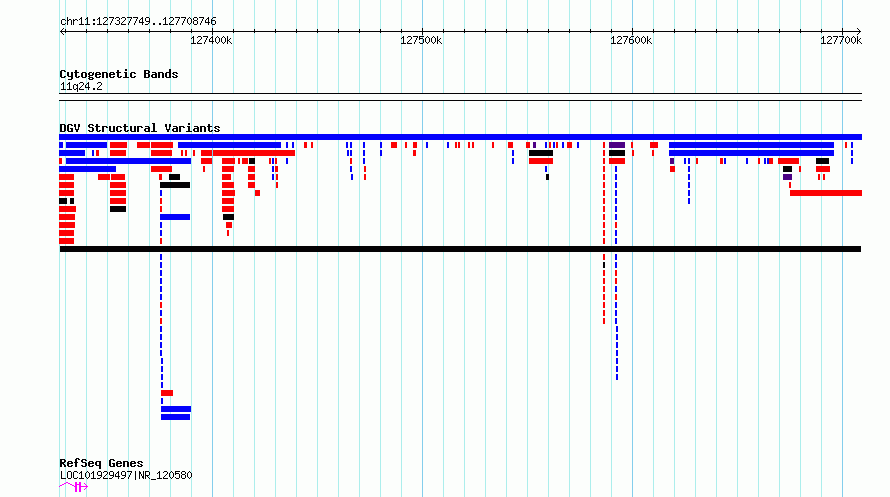
Task: Click the left arrowhead of the ruler
Action: pos(63,31)
